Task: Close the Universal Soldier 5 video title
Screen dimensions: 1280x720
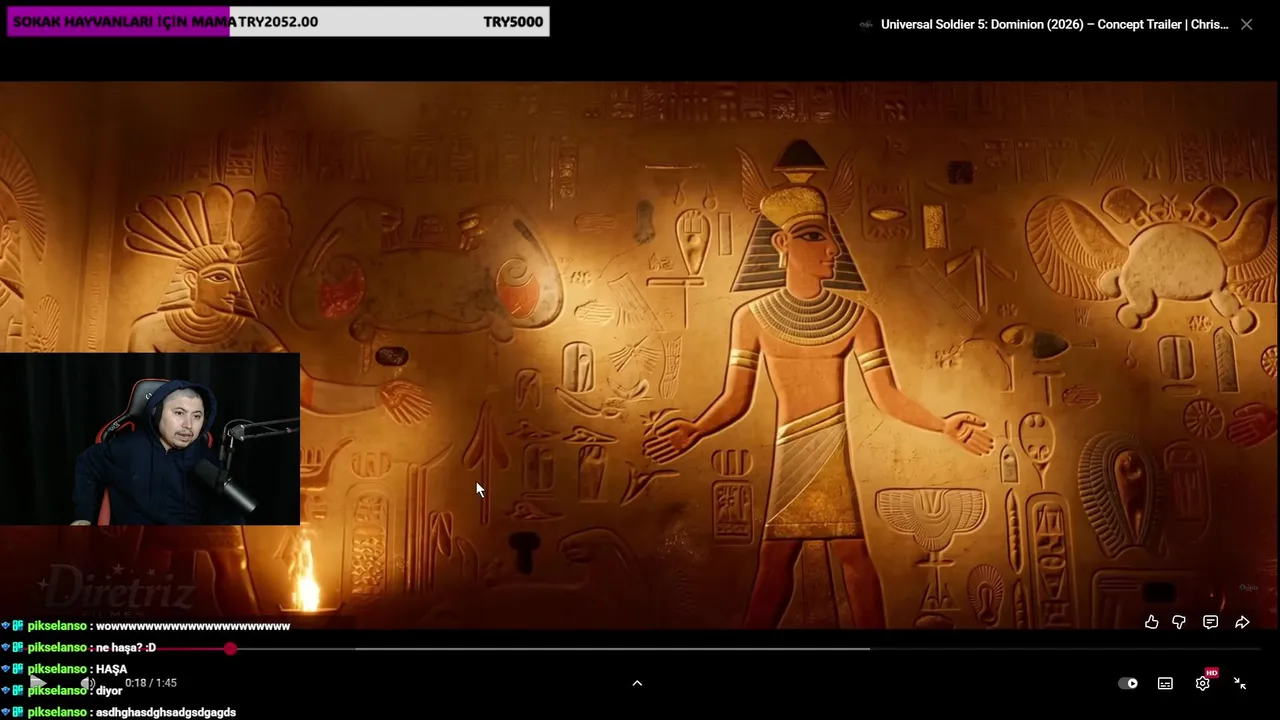Action: (x=1246, y=24)
